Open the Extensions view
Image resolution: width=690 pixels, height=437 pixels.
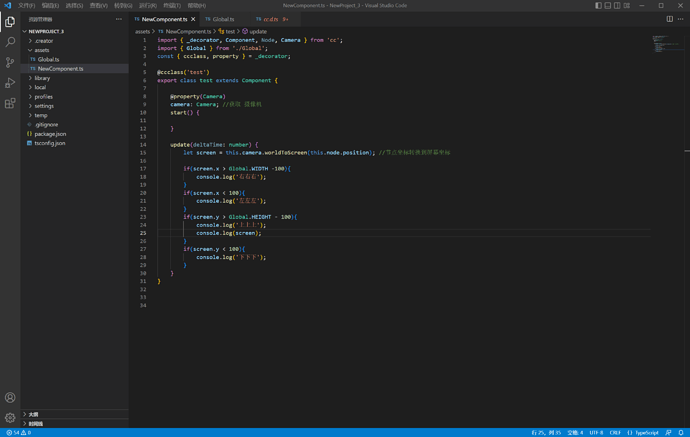pos(10,103)
